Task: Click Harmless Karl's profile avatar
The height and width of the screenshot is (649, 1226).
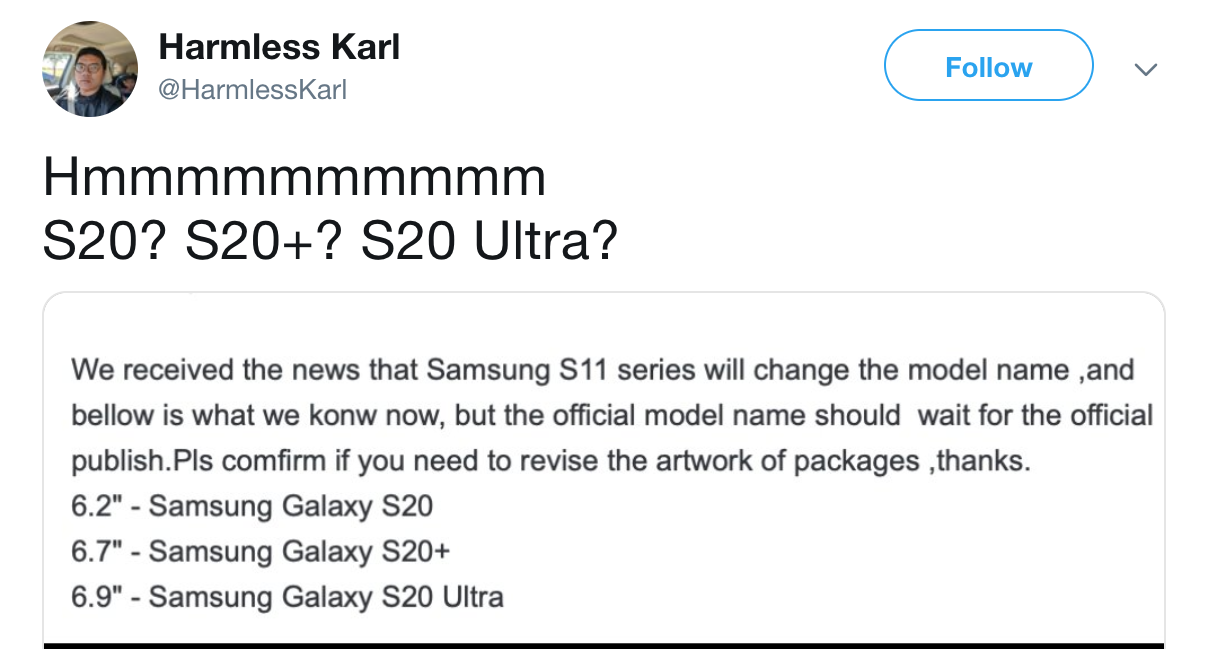Action: 90,69
